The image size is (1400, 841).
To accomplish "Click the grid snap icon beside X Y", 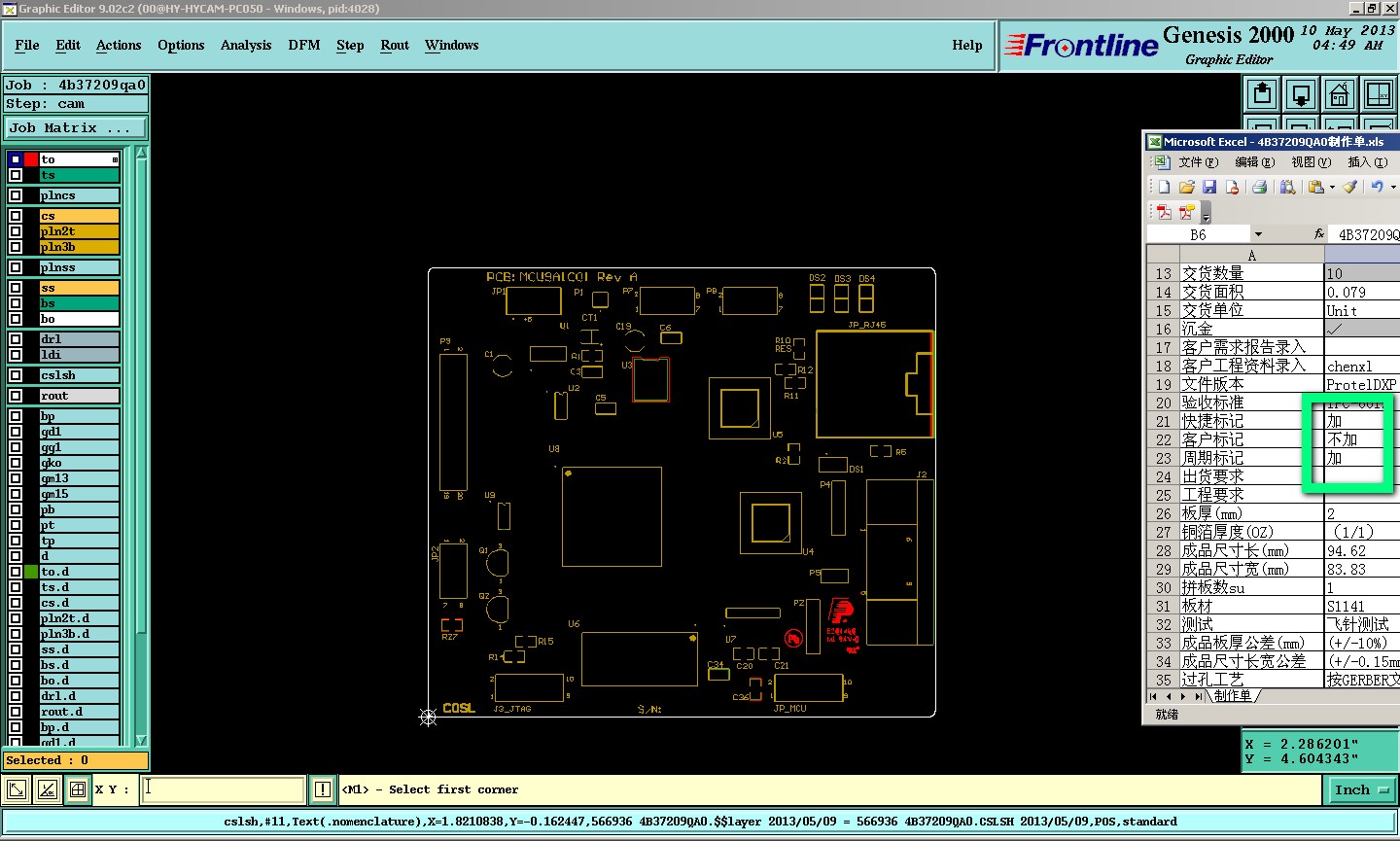I will point(78,789).
